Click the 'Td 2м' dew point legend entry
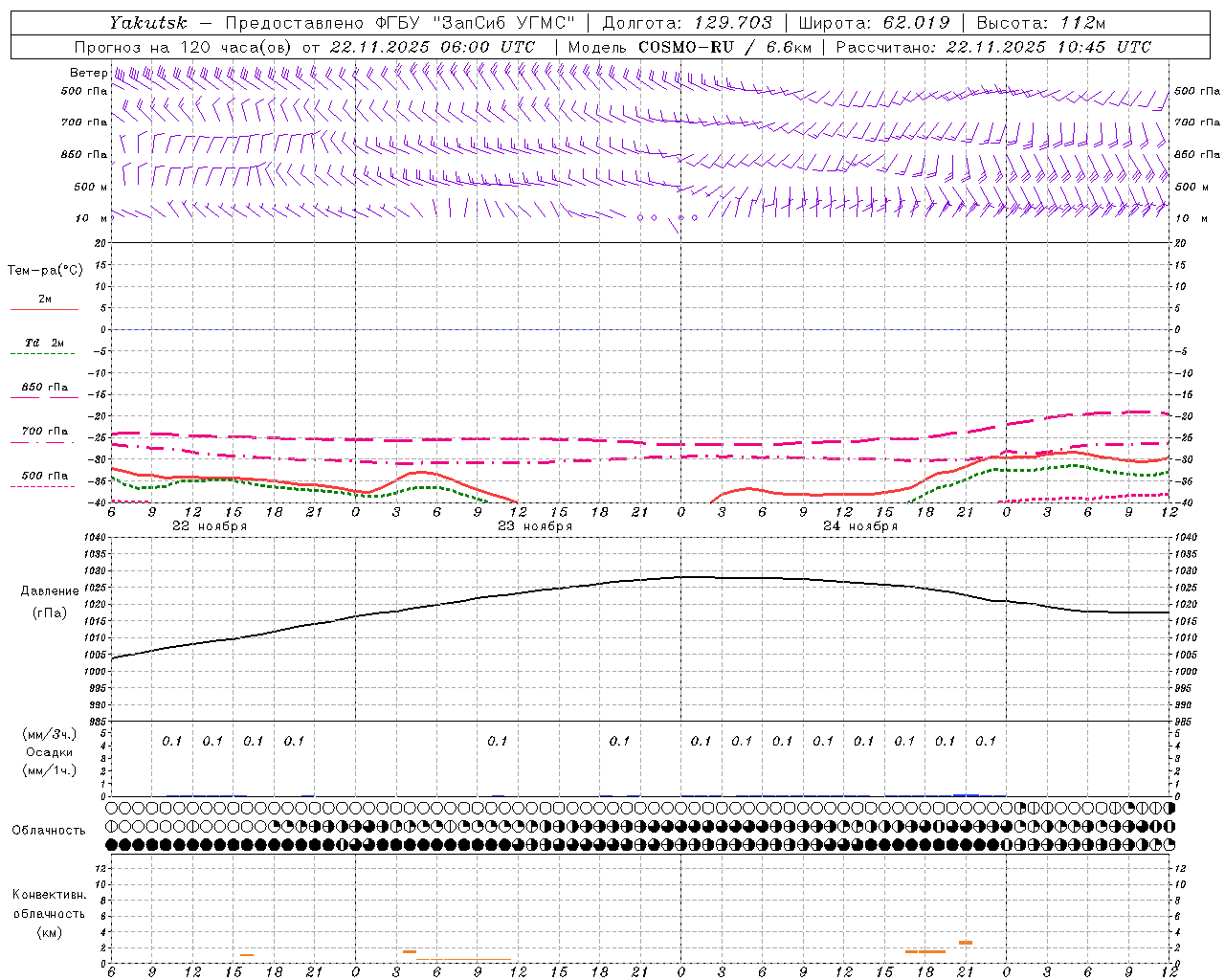The width and height of the screenshot is (1225, 980). pyautogui.click(x=45, y=343)
